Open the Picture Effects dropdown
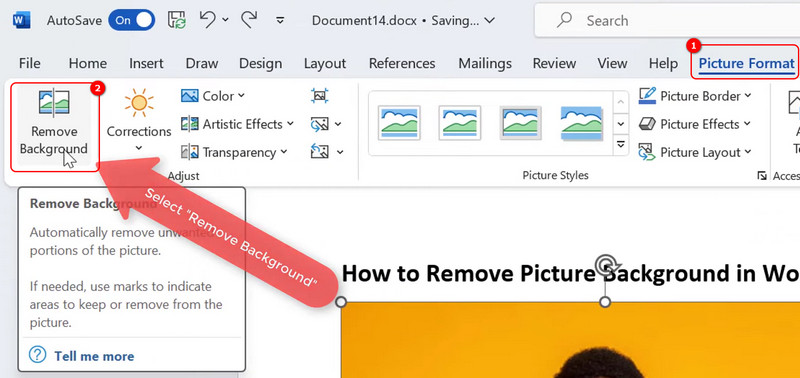This screenshot has width=800, height=378. coord(695,124)
